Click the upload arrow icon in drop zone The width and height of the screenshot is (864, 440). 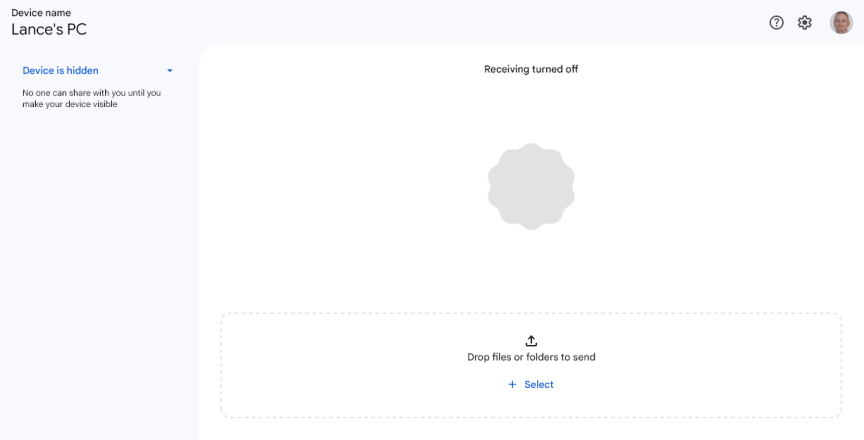pyautogui.click(x=531, y=340)
